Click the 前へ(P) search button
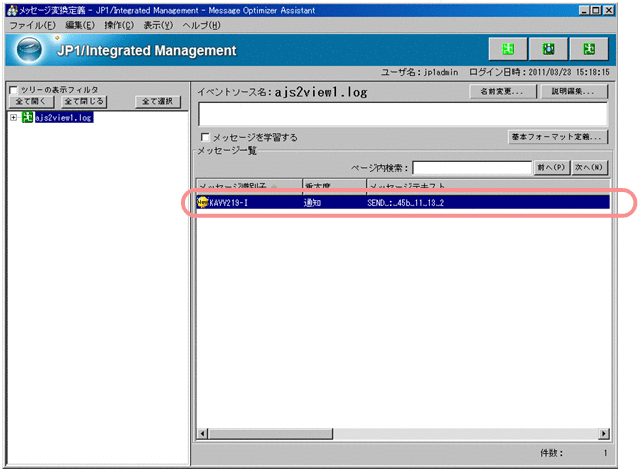Image resolution: width=640 pixels, height=473 pixels. pos(551,167)
